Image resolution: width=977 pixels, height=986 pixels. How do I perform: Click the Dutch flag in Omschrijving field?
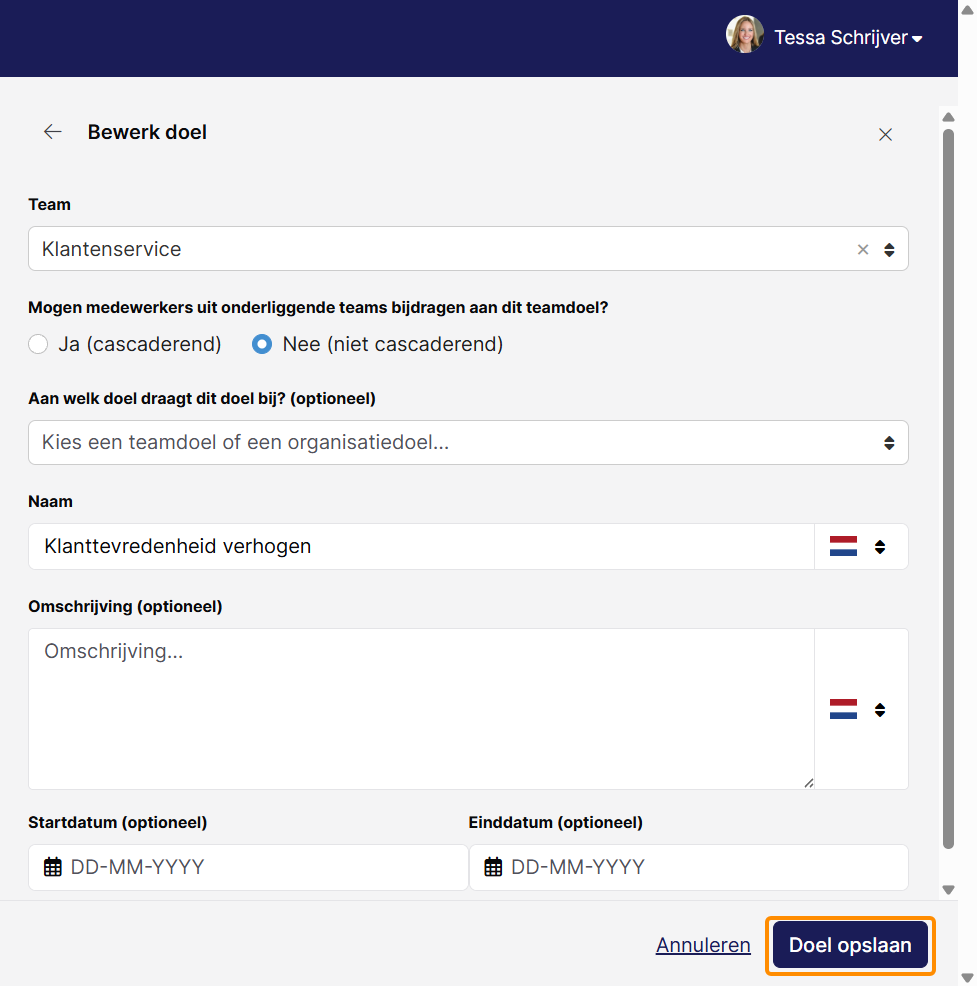click(x=843, y=709)
